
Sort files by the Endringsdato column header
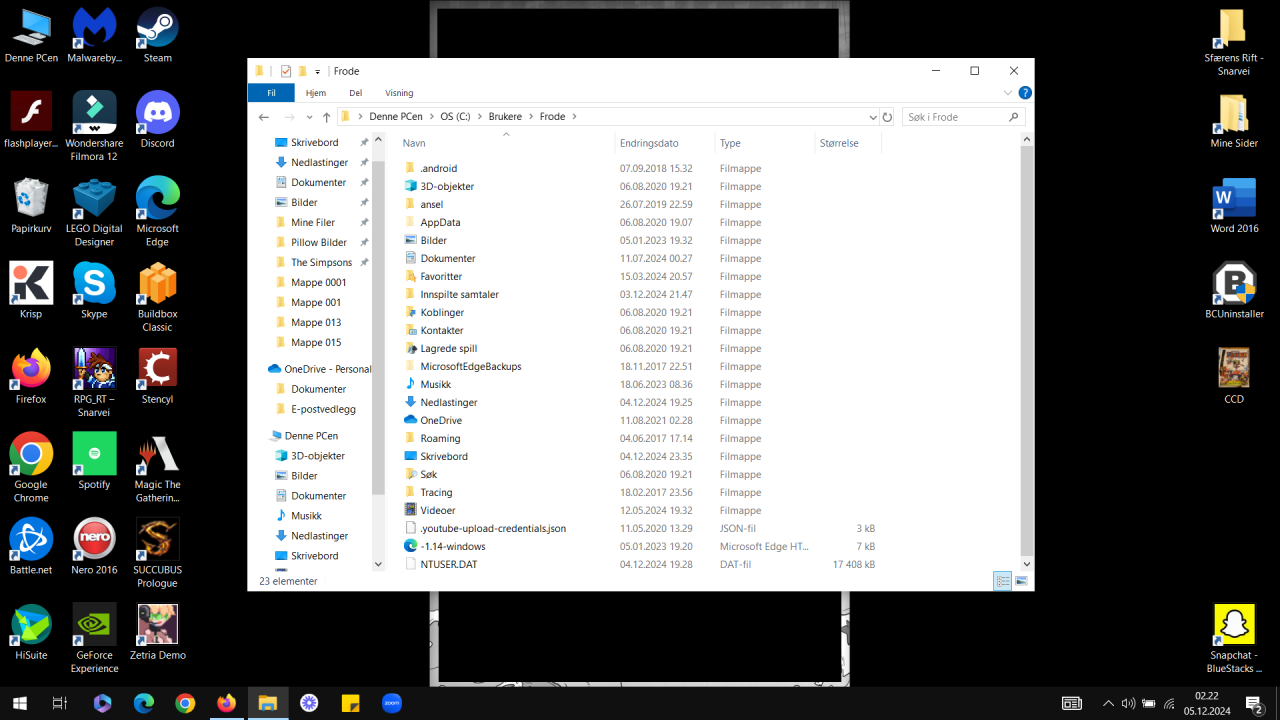click(x=649, y=143)
